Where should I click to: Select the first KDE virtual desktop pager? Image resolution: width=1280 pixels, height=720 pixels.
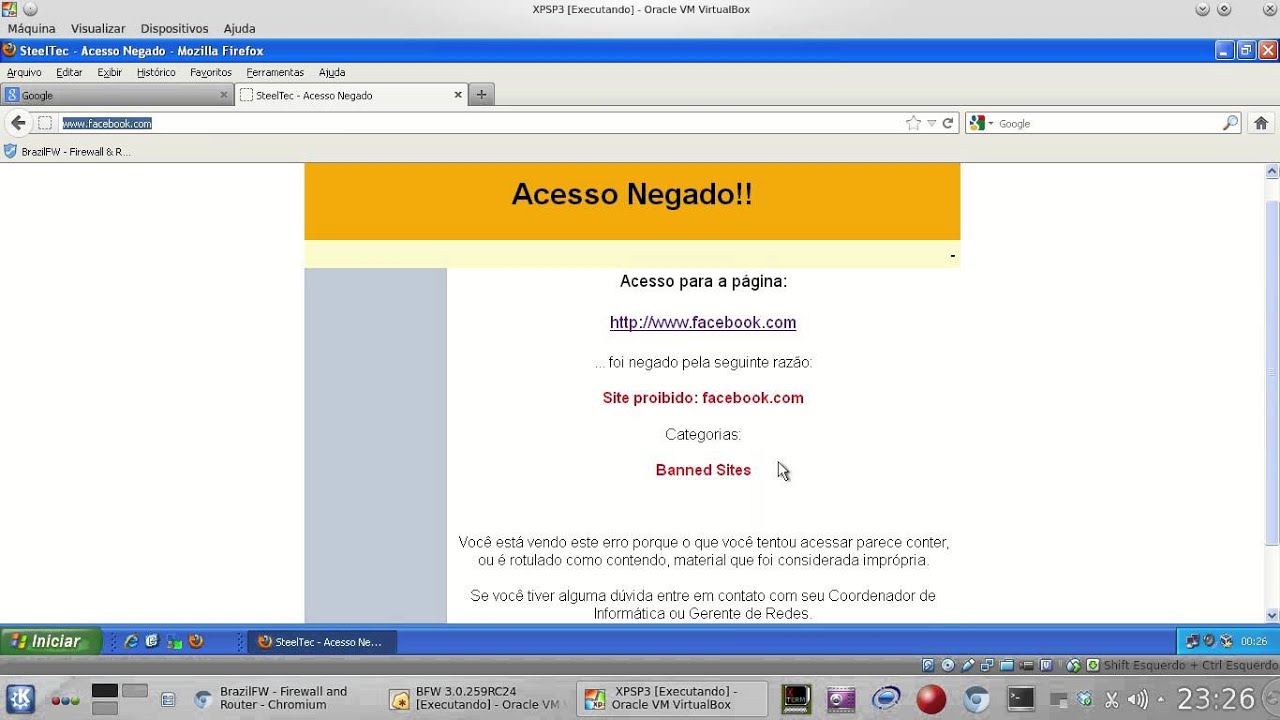(x=105, y=690)
